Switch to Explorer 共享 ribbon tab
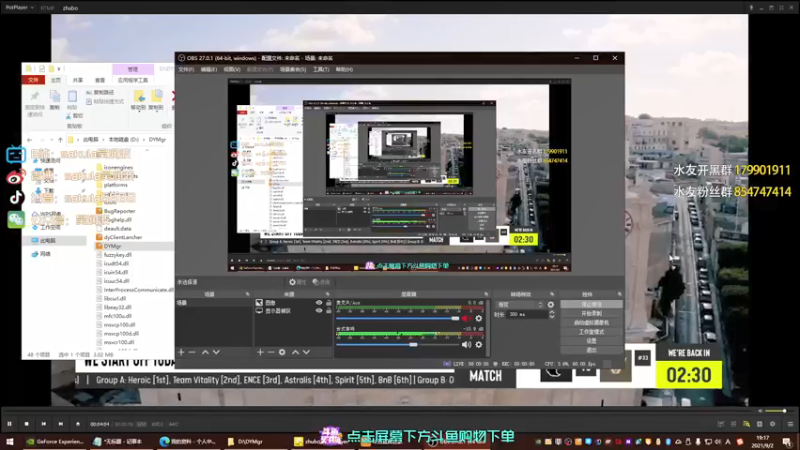Screen dimensions: 800x450 (78, 80)
